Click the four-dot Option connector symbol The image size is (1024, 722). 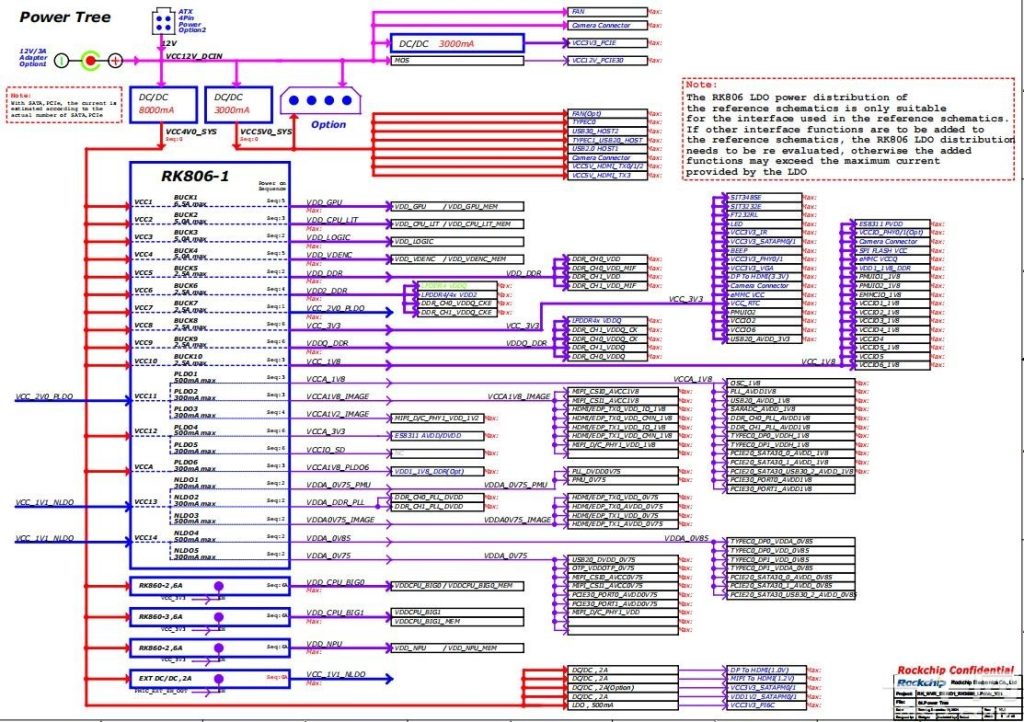coord(321,101)
